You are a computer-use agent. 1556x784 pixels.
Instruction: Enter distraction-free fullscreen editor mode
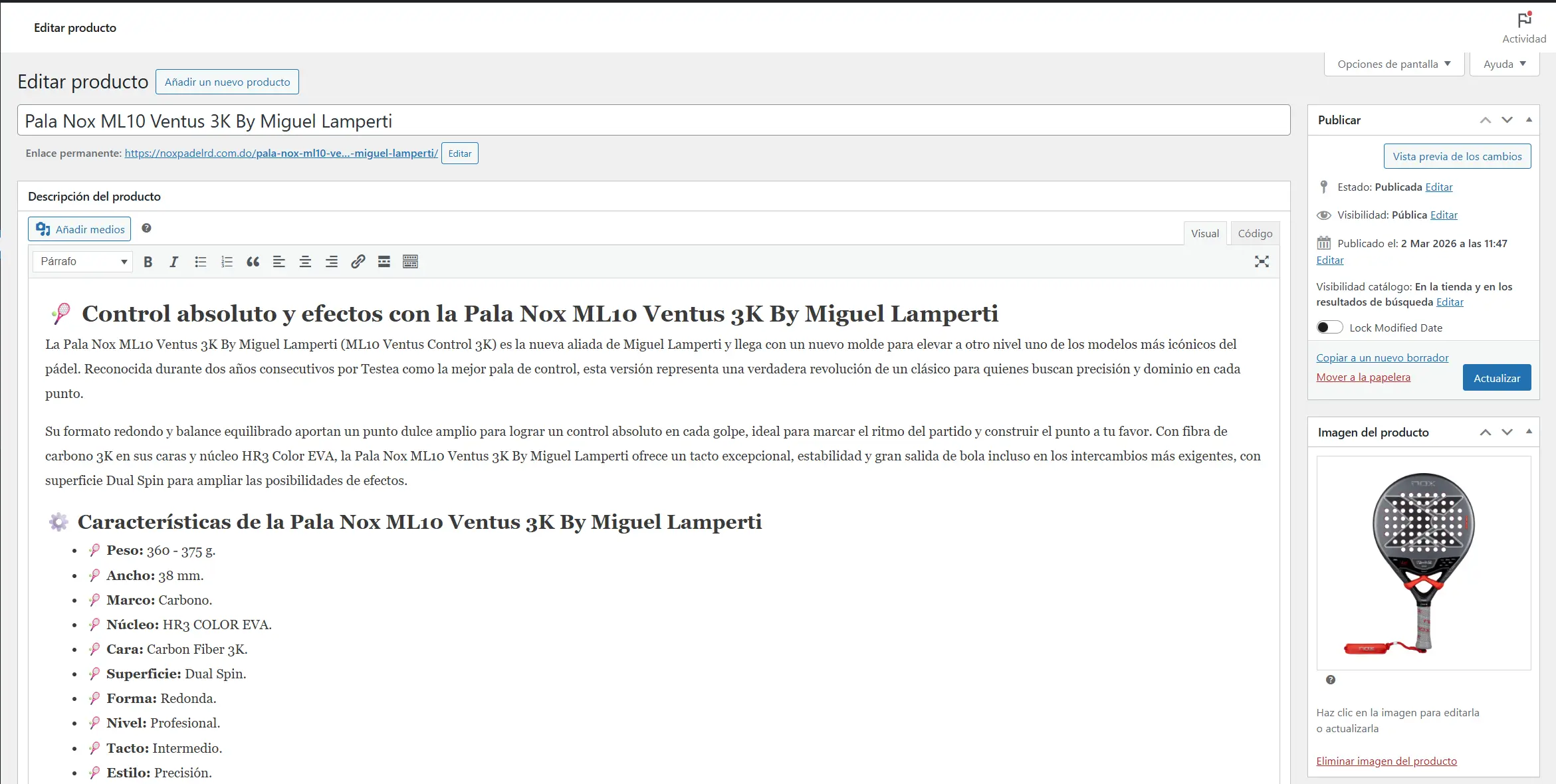1262,262
